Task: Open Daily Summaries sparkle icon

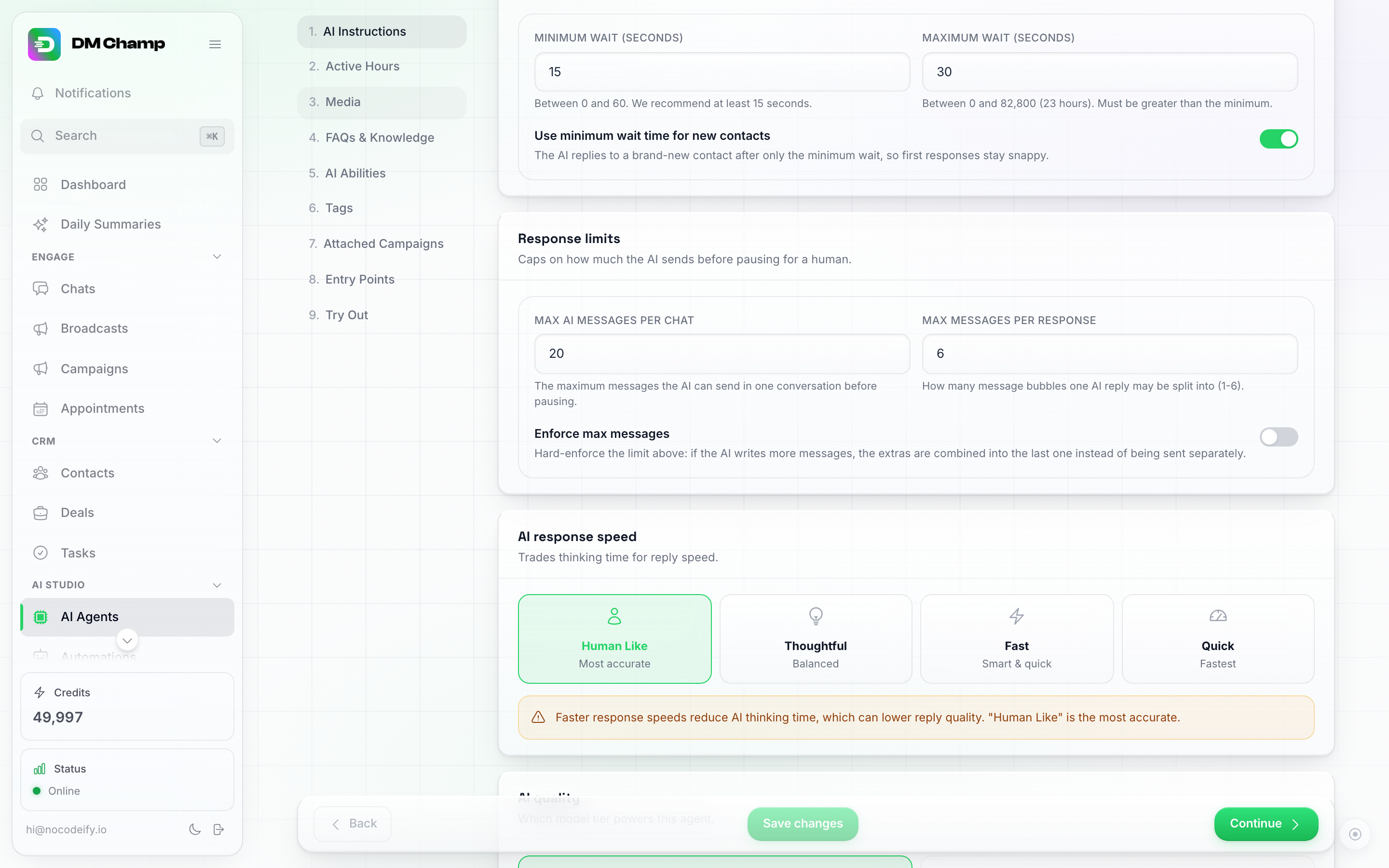Action: coord(40,224)
